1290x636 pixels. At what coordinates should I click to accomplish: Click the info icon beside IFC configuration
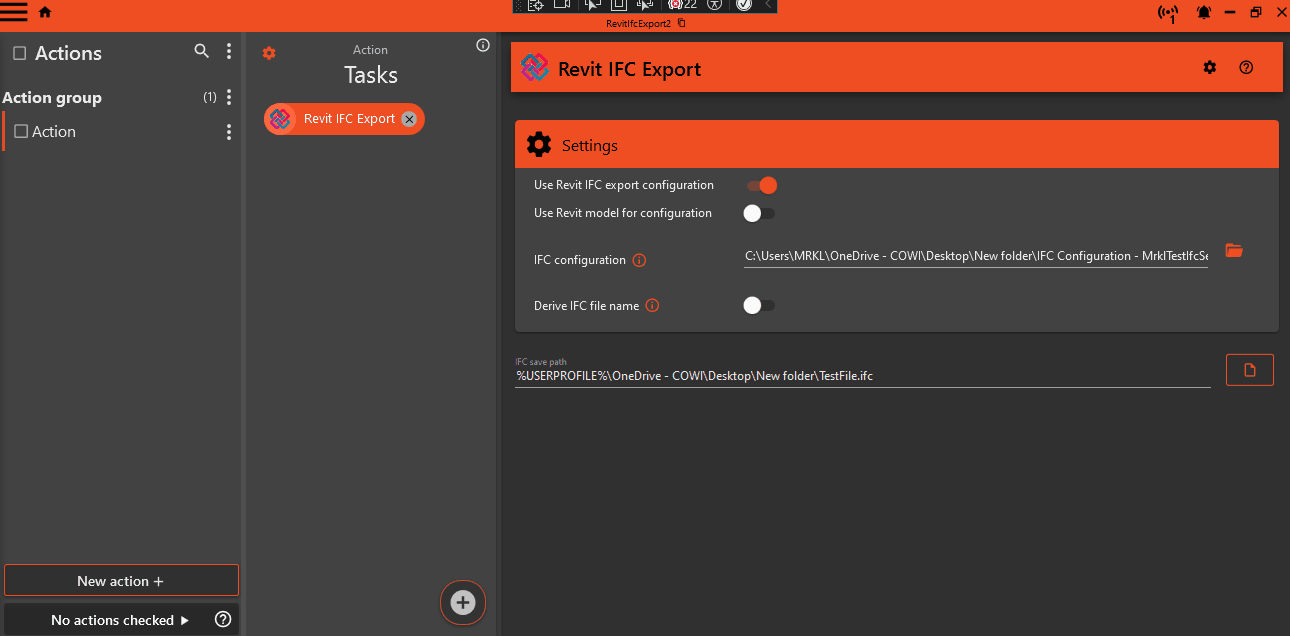tap(639, 260)
